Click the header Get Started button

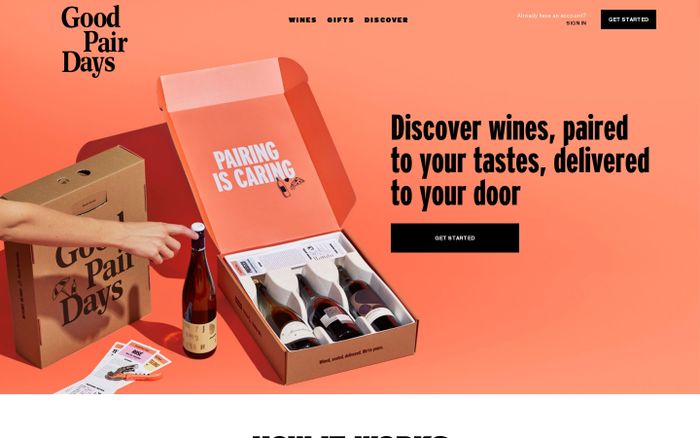[628, 20]
